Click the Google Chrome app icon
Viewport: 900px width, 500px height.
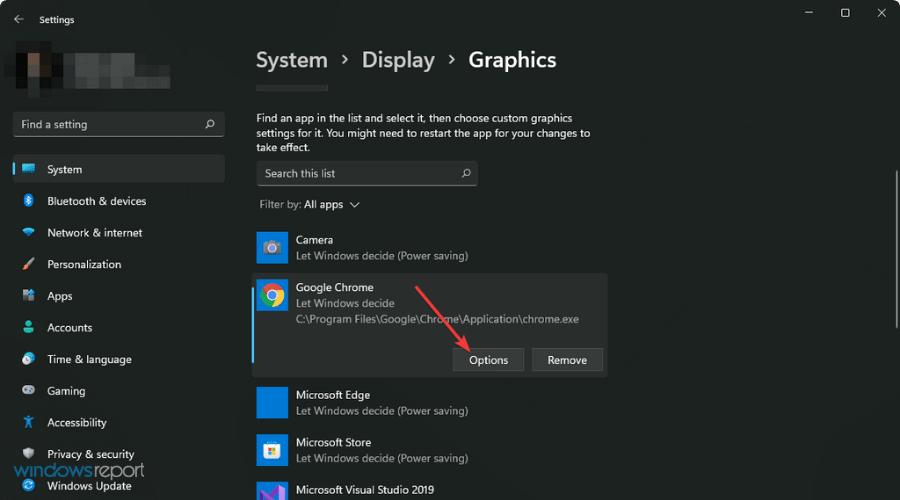coord(272,295)
